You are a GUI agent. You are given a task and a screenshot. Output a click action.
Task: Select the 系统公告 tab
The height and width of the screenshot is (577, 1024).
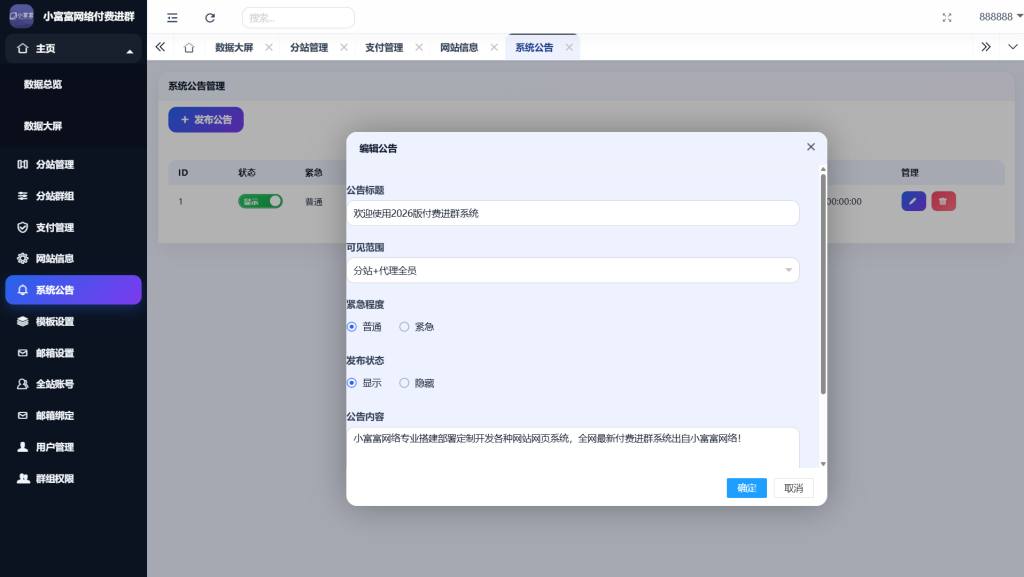tap(534, 47)
